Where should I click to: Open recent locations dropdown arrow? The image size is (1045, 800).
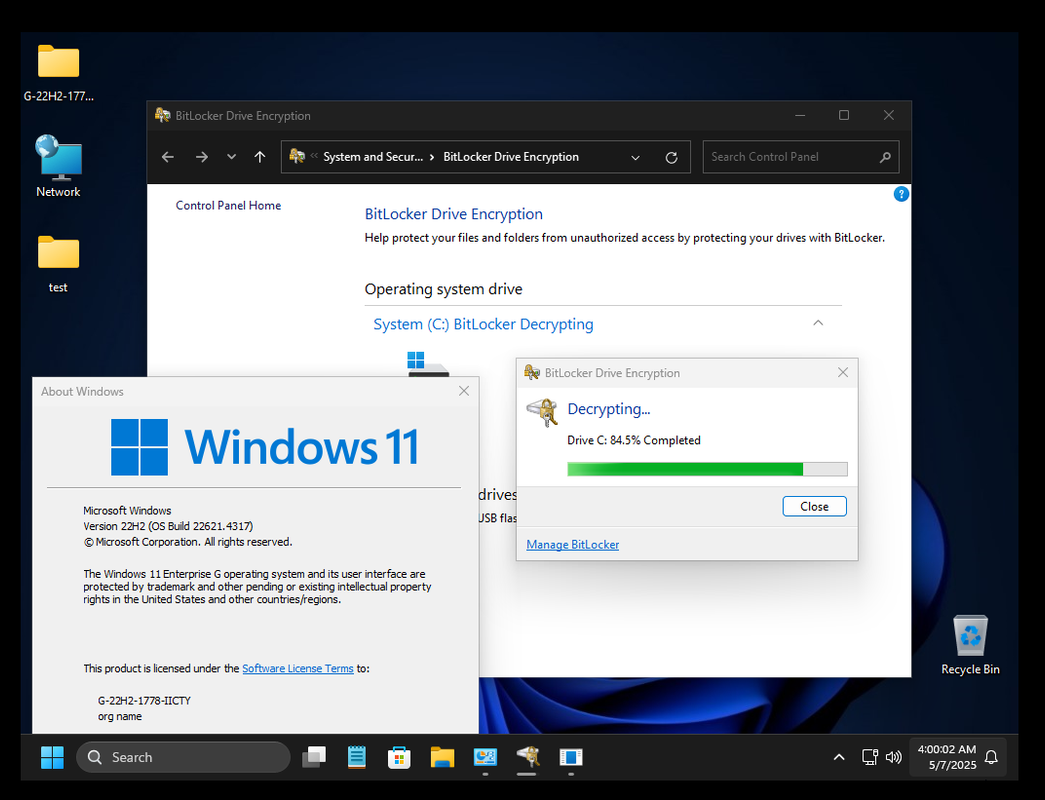click(x=231, y=157)
